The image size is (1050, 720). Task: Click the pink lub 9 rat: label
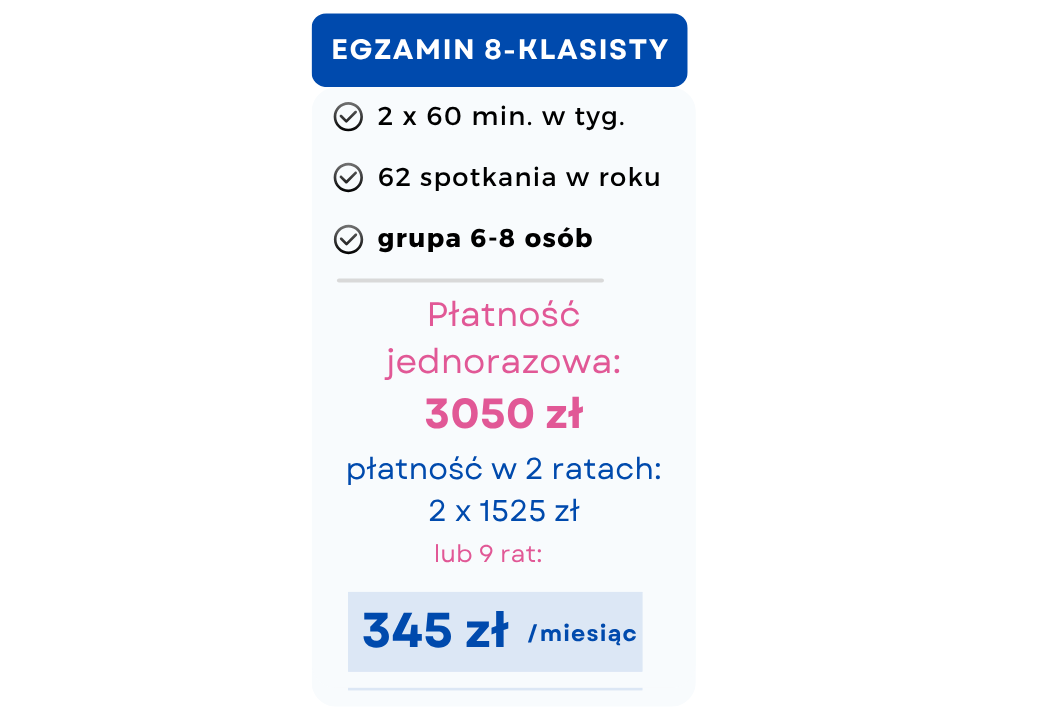488,554
